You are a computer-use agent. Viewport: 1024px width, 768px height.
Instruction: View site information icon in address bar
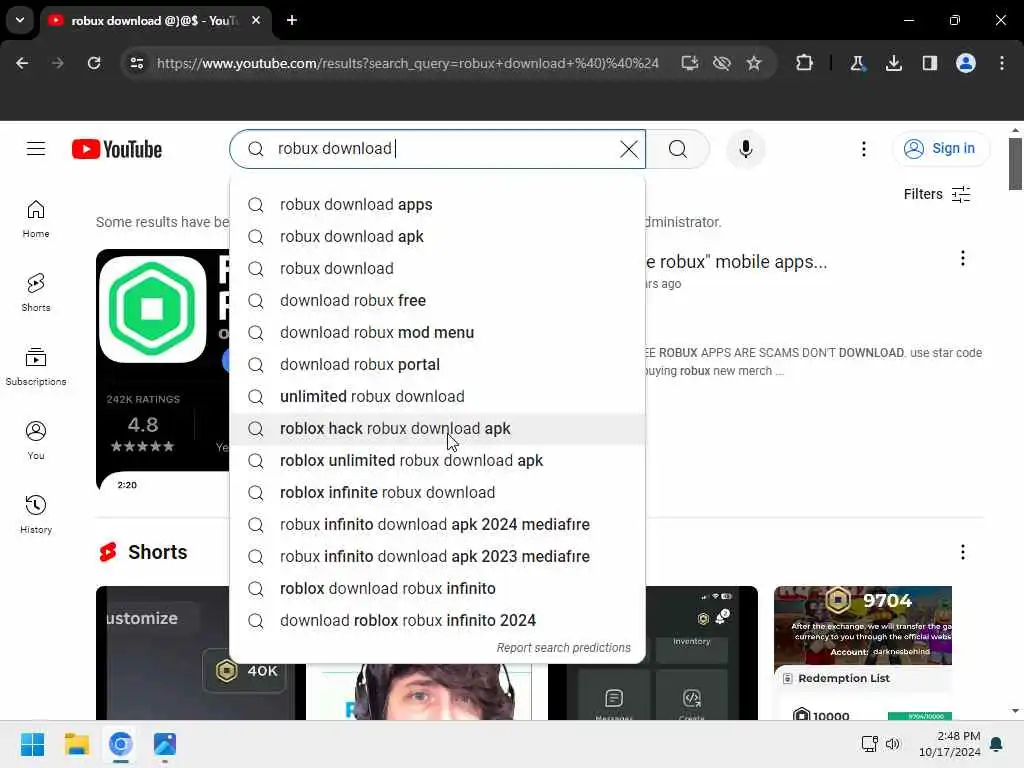[x=137, y=63]
